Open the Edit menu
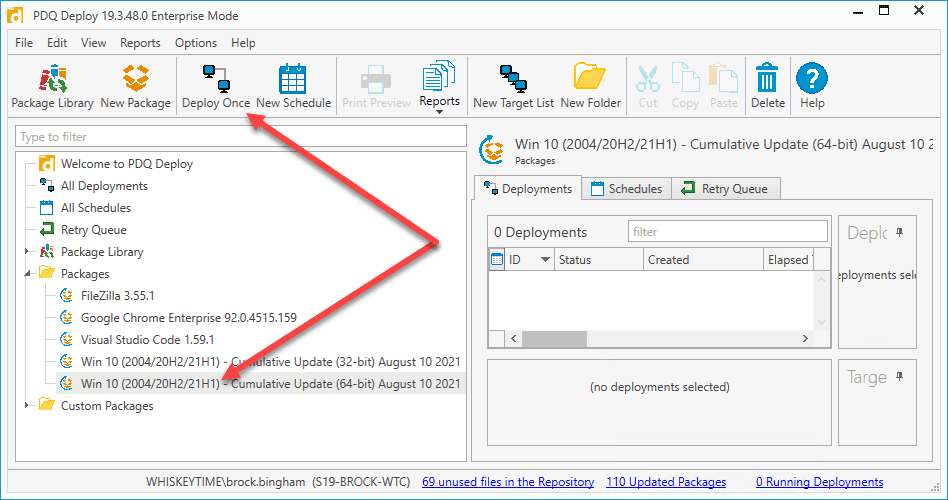948x500 pixels. (x=57, y=43)
